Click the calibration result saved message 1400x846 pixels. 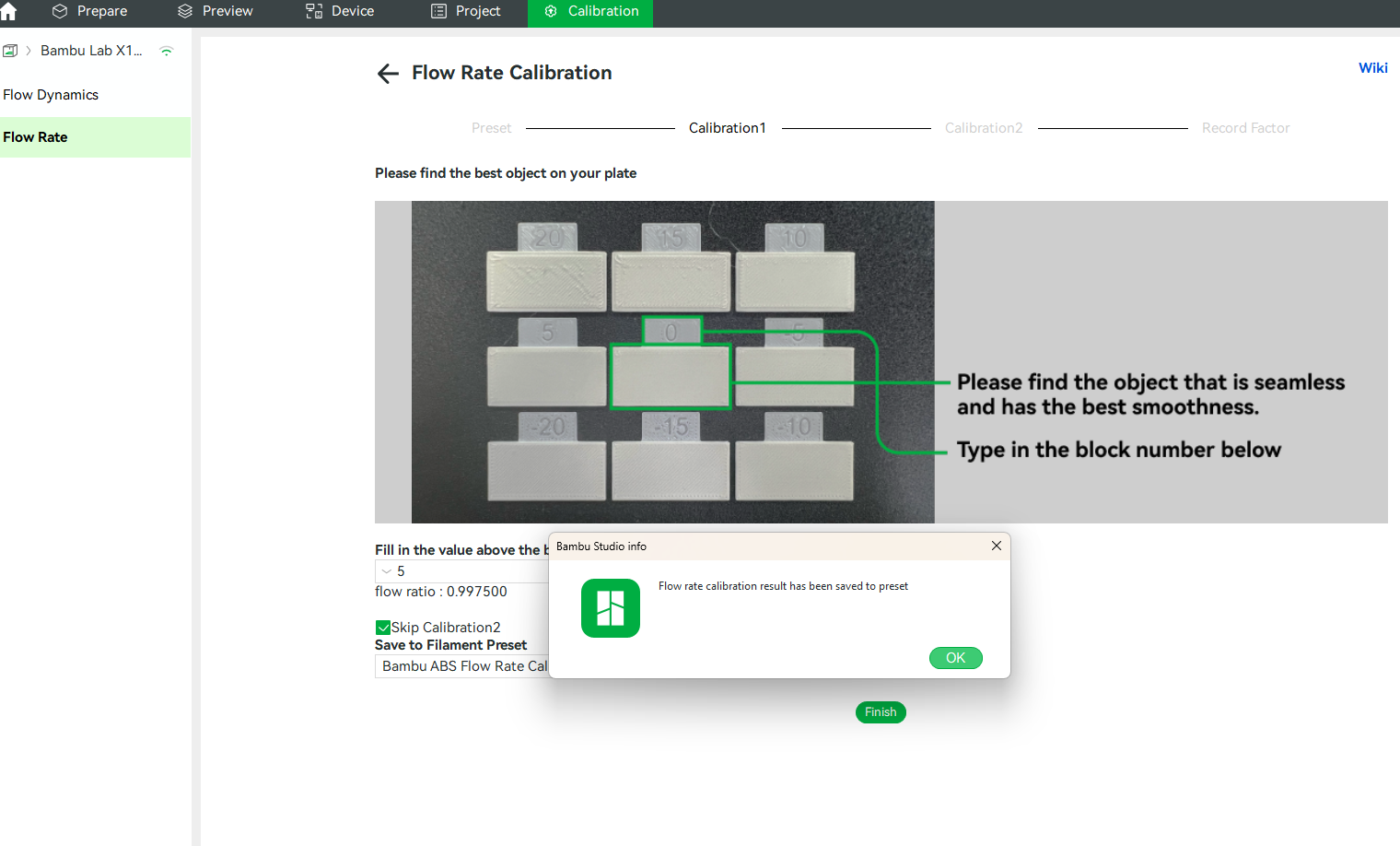coord(783,586)
